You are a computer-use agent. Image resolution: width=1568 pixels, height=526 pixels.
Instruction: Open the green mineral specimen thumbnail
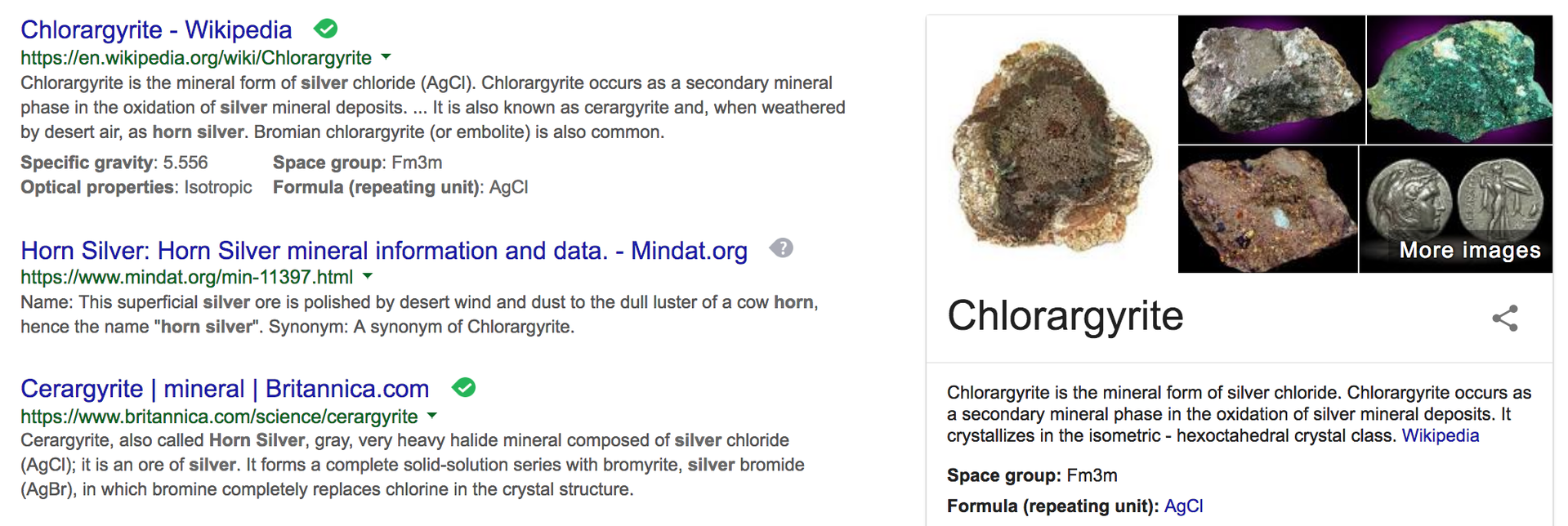[x=1459, y=79]
